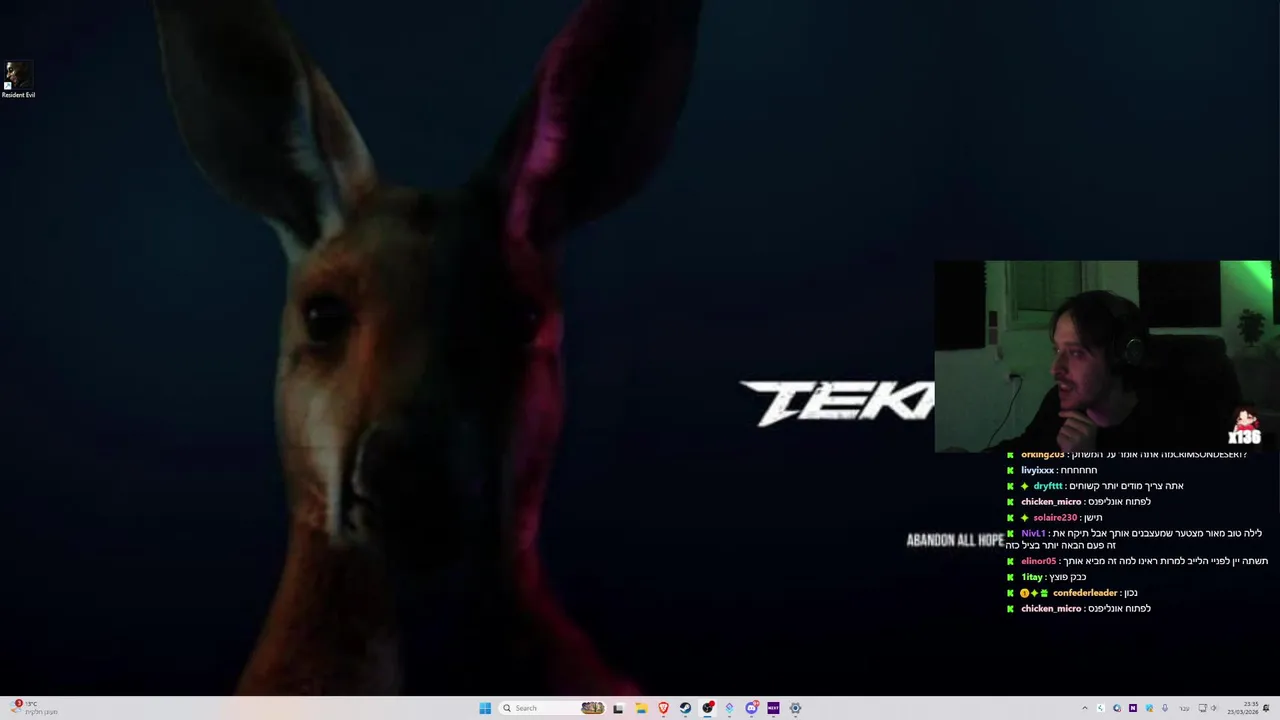Open network and volume quick settings
Viewport: 1280px width, 720px height.
click(x=1207, y=708)
